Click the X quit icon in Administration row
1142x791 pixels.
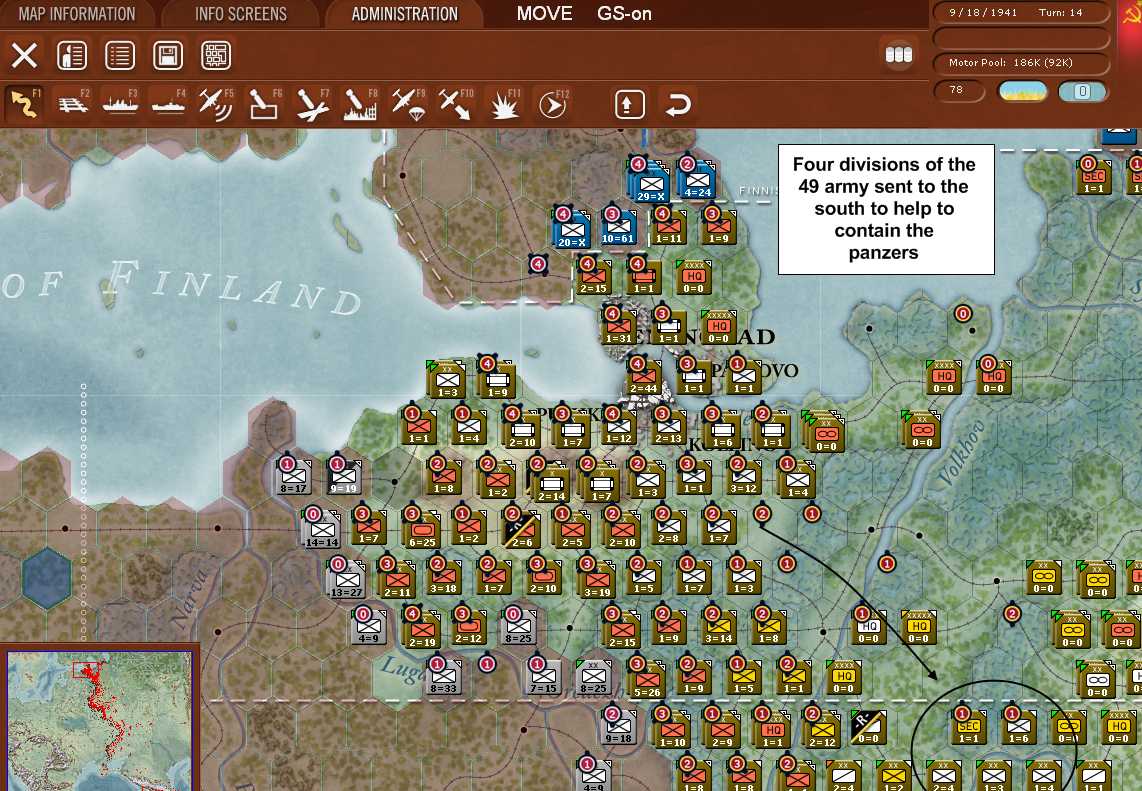[x=24, y=55]
